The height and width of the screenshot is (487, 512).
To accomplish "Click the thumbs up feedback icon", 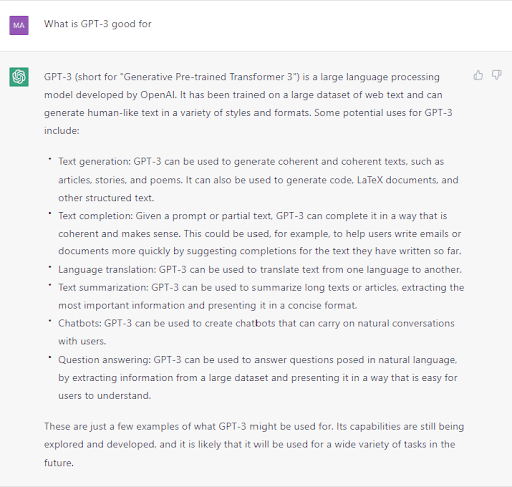I will (478, 75).
